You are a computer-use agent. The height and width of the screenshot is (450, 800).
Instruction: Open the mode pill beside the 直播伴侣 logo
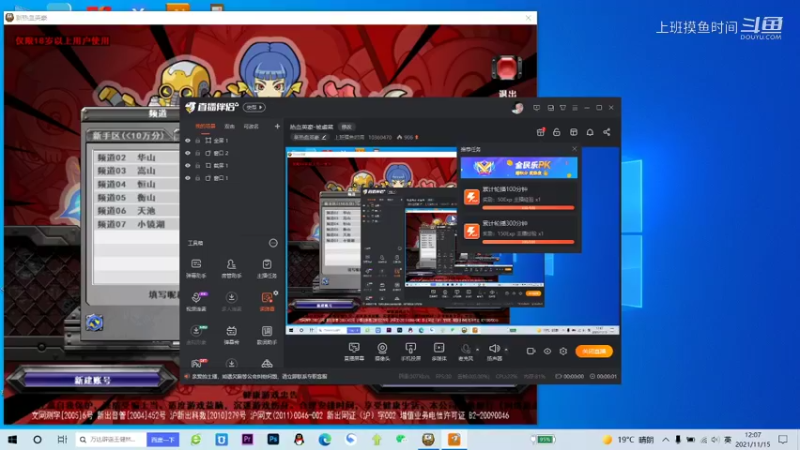click(x=254, y=108)
